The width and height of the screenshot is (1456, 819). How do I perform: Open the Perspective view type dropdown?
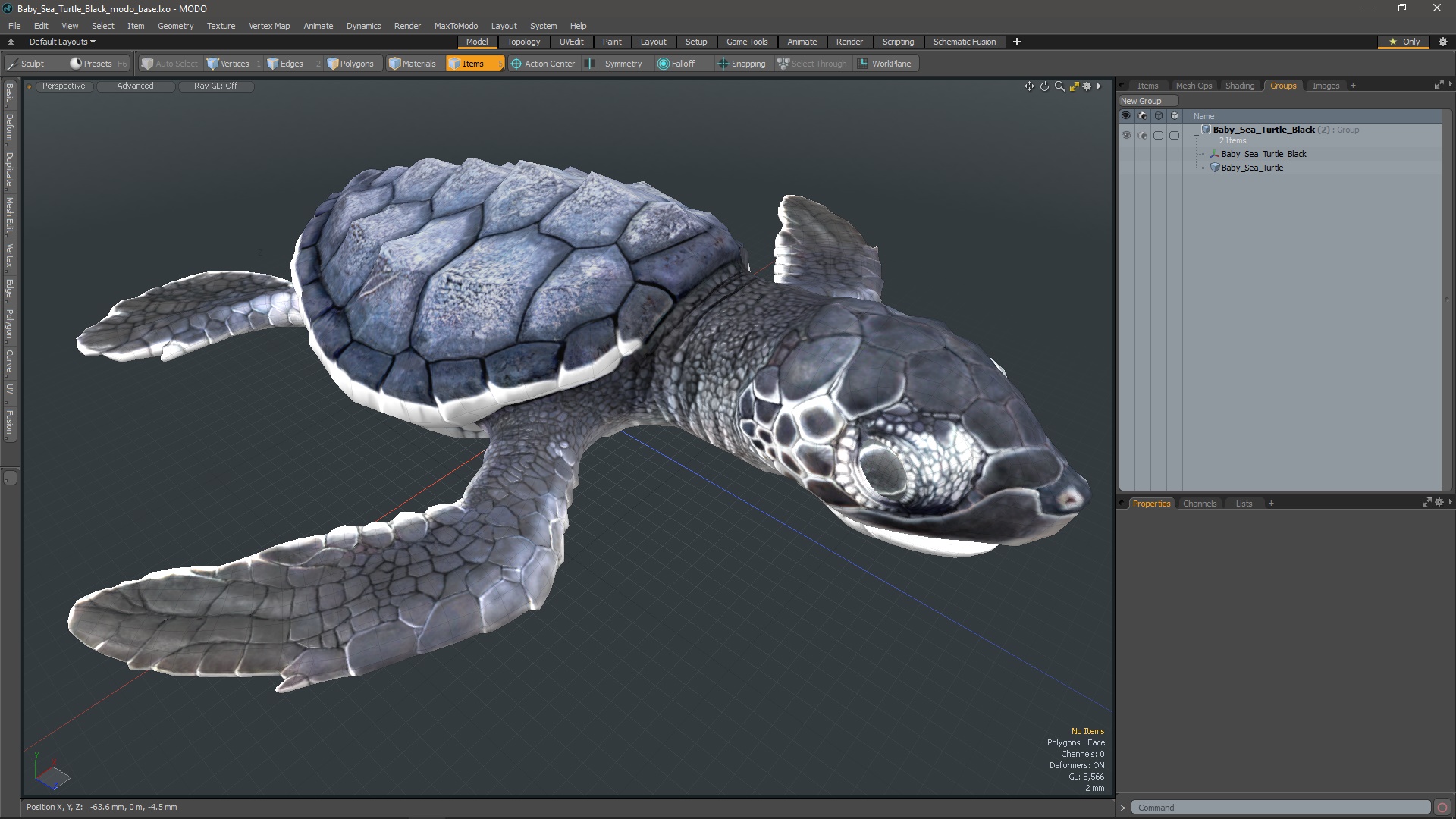point(64,86)
